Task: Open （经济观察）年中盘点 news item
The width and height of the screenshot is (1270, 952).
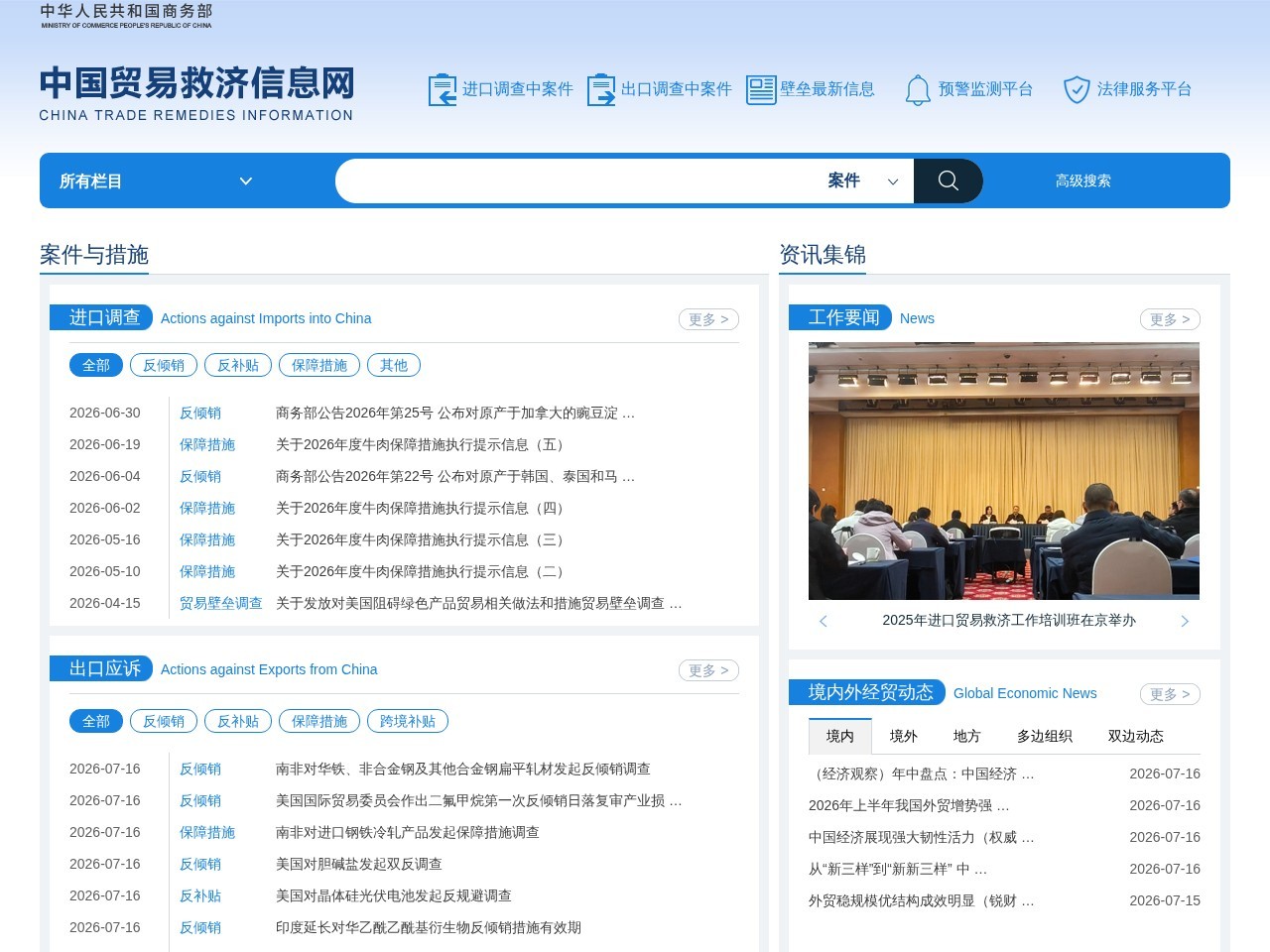Action: pos(922,773)
